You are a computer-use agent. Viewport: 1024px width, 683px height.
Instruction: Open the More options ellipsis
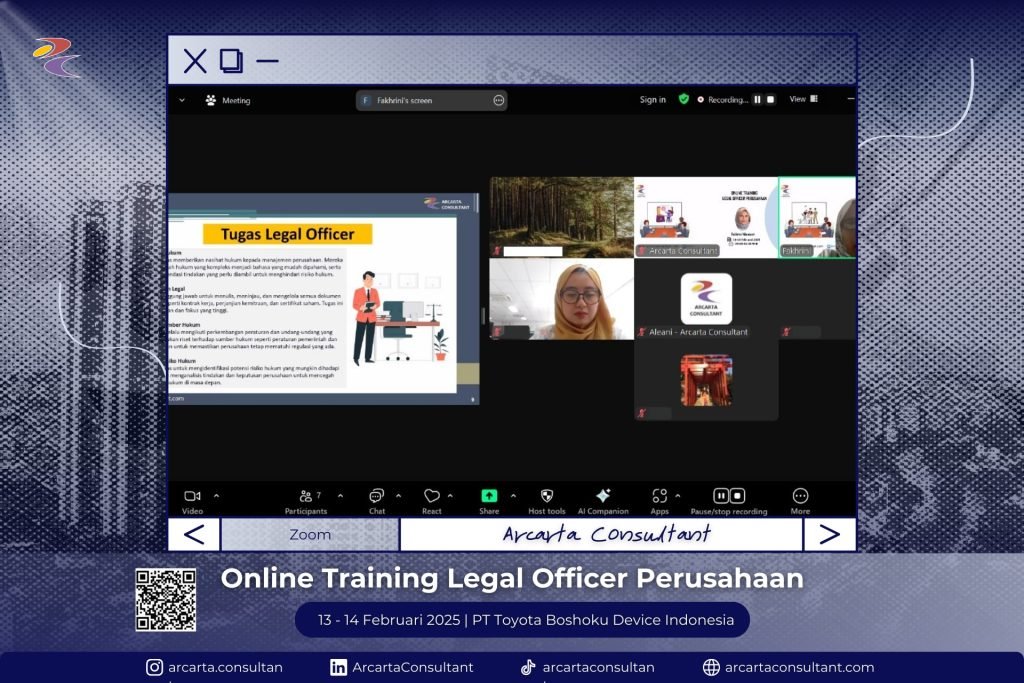[800, 496]
